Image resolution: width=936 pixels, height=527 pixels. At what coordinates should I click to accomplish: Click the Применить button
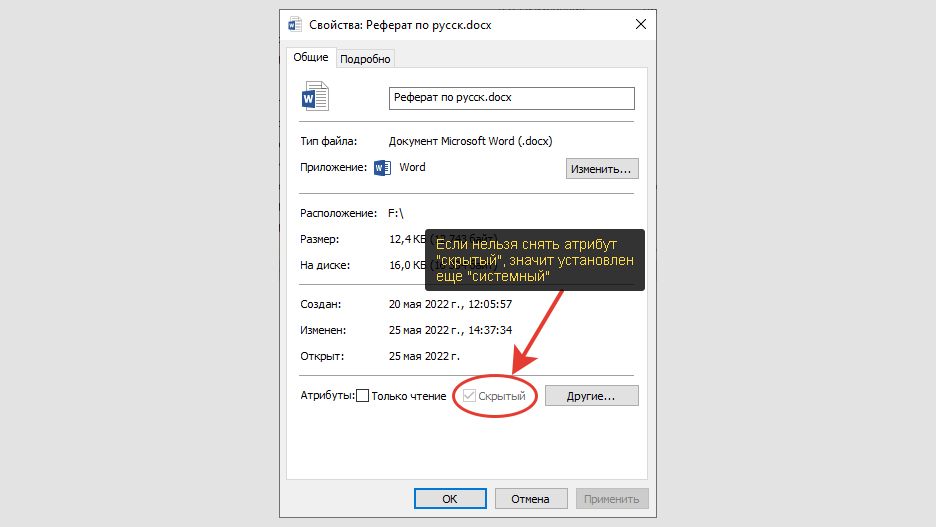612,499
